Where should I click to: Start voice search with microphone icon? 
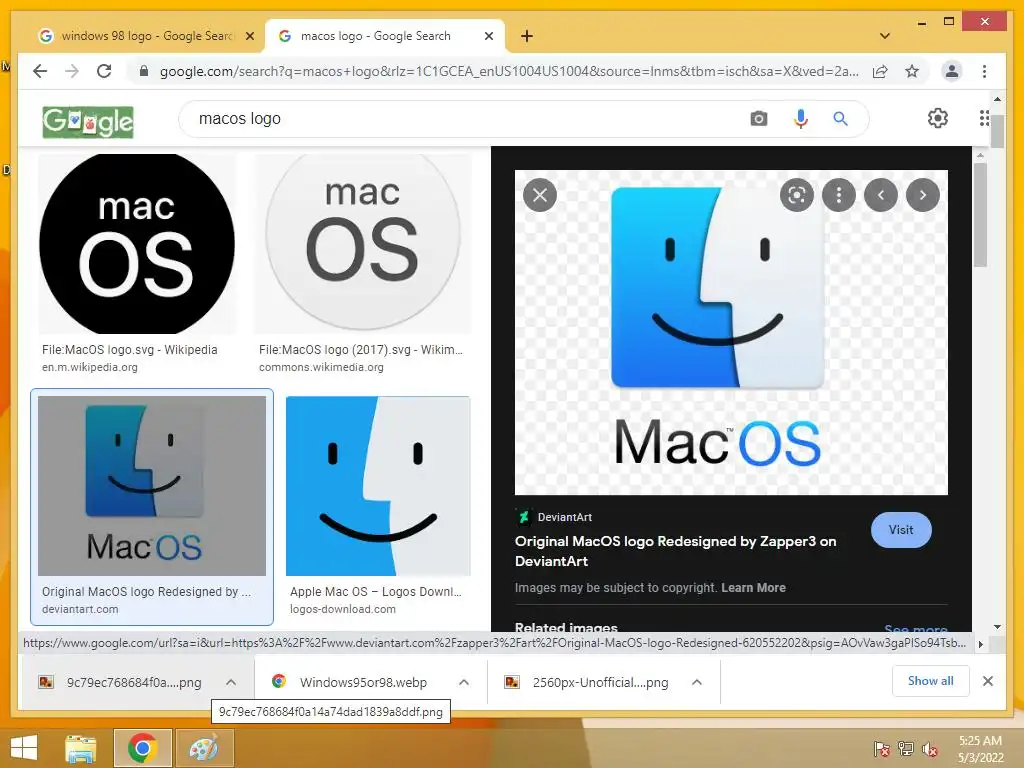(x=801, y=119)
